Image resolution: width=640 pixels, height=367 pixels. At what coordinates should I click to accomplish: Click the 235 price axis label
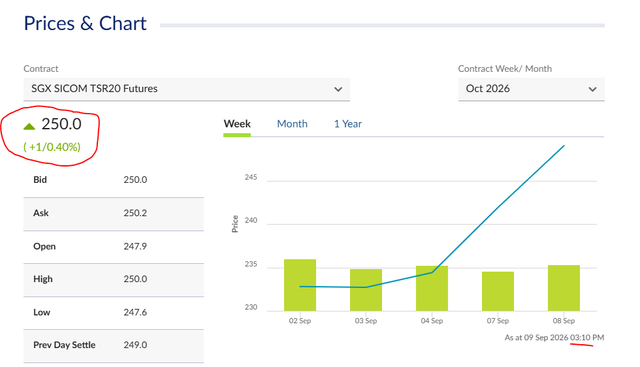[251, 264]
